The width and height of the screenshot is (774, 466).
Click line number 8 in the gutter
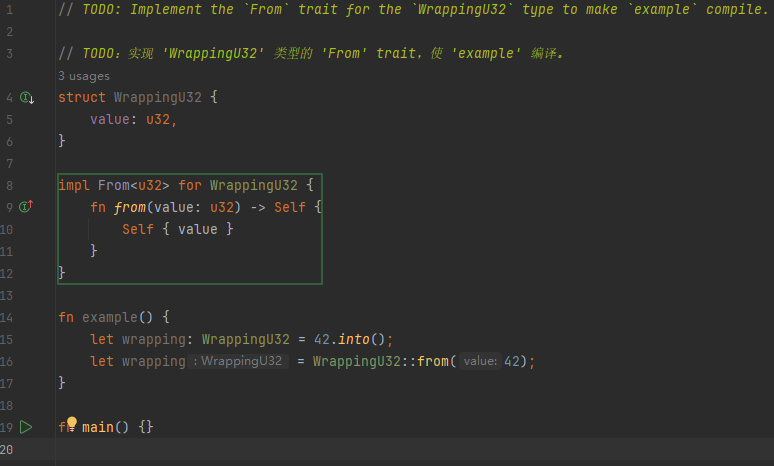pyautogui.click(x=9, y=185)
